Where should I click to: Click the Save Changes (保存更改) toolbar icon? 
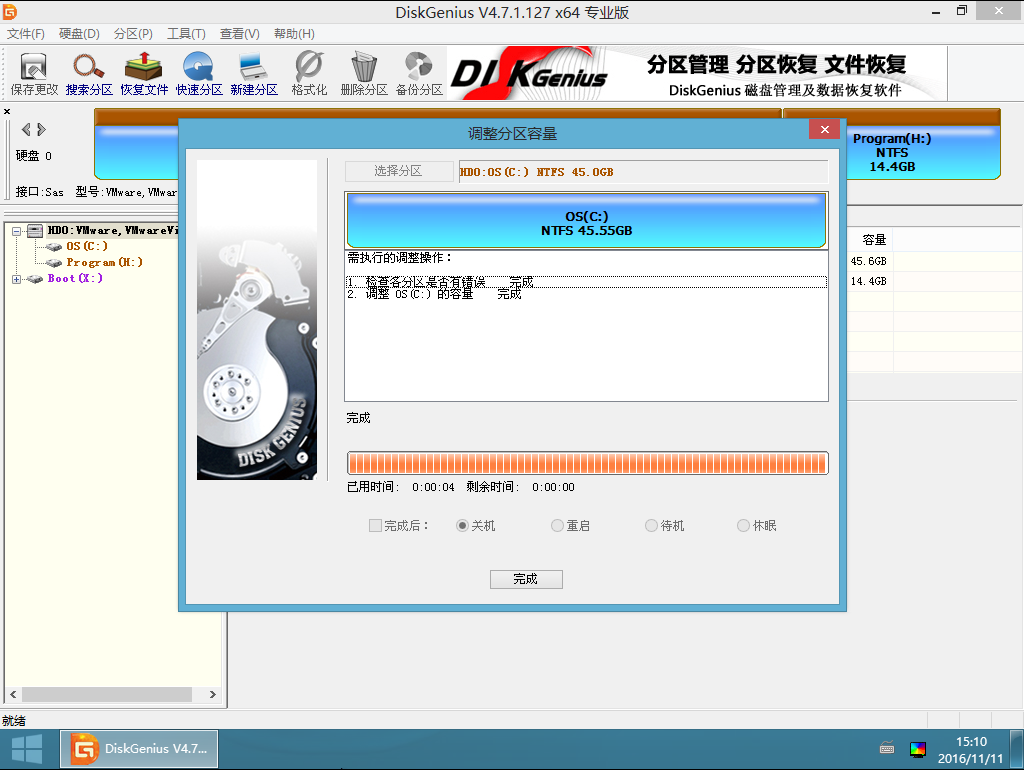[34, 74]
